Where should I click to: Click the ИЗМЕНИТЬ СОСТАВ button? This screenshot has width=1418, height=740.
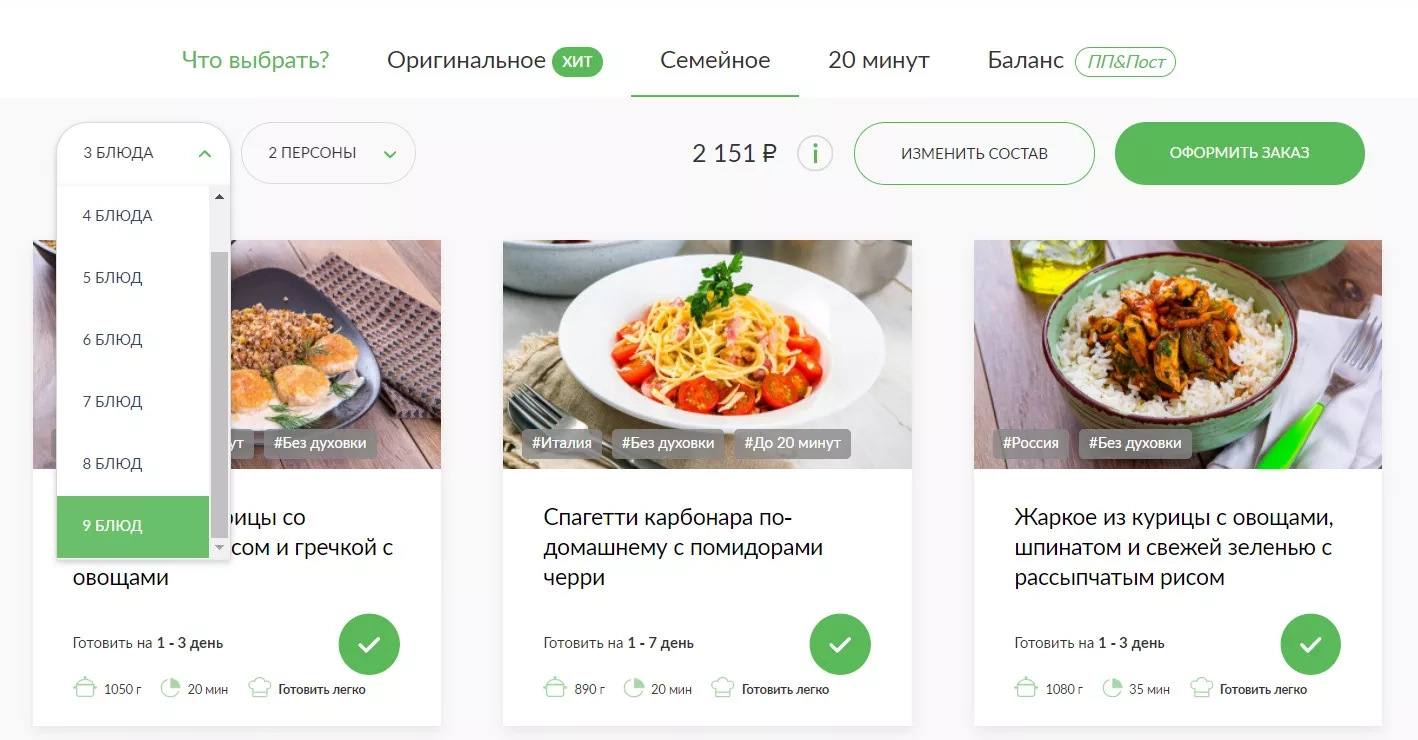click(x=974, y=153)
